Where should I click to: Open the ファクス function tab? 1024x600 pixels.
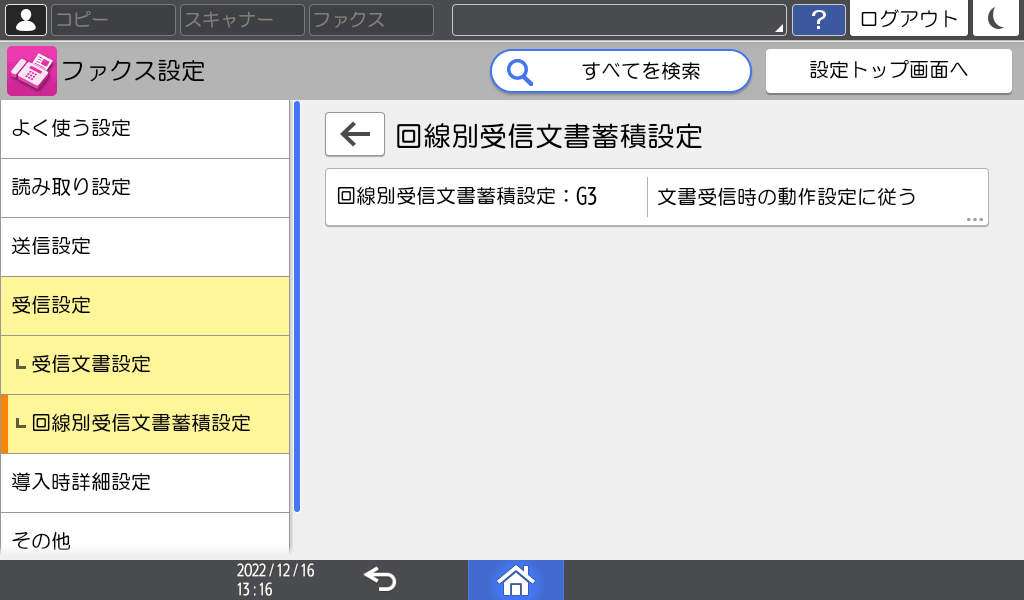coord(370,19)
